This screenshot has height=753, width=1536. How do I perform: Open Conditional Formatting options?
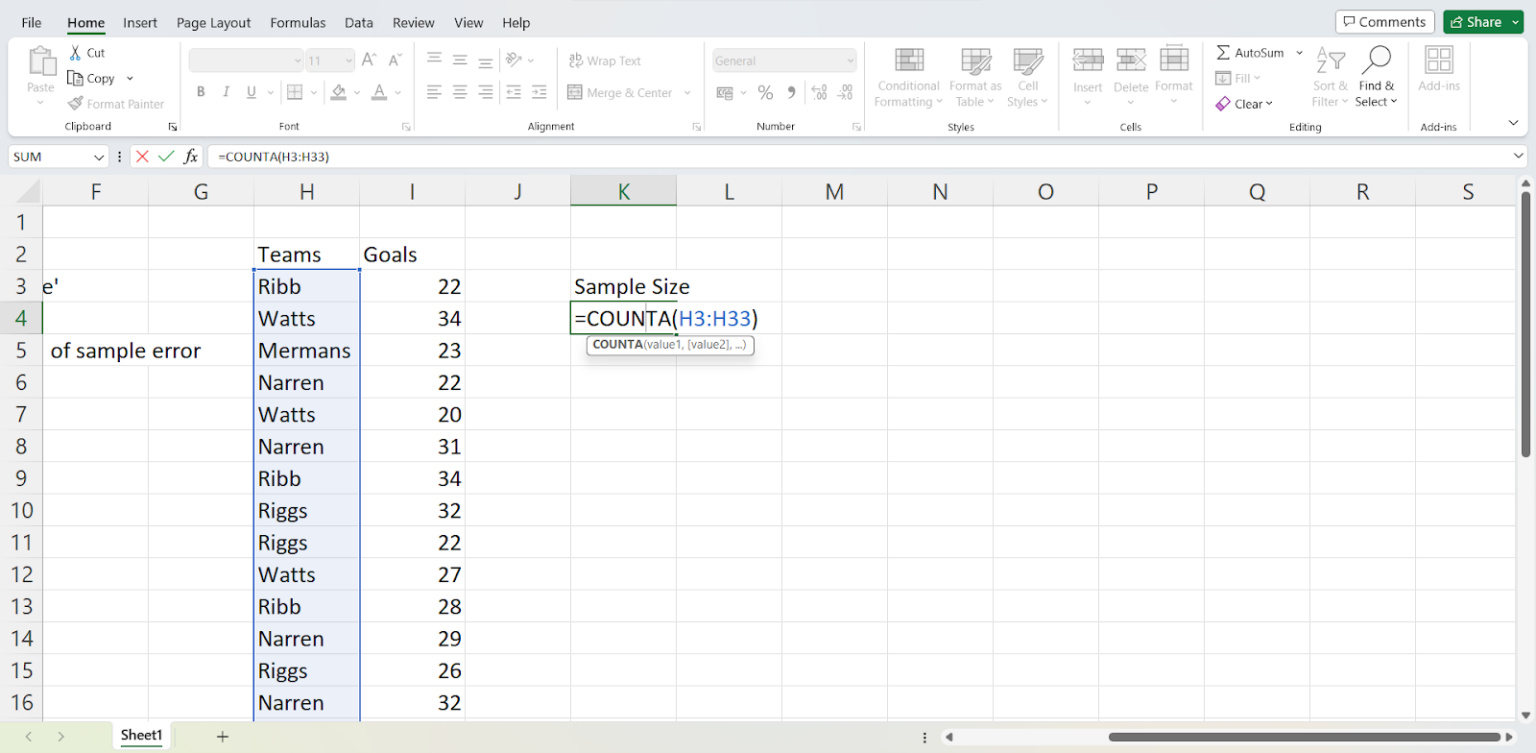pos(908,78)
